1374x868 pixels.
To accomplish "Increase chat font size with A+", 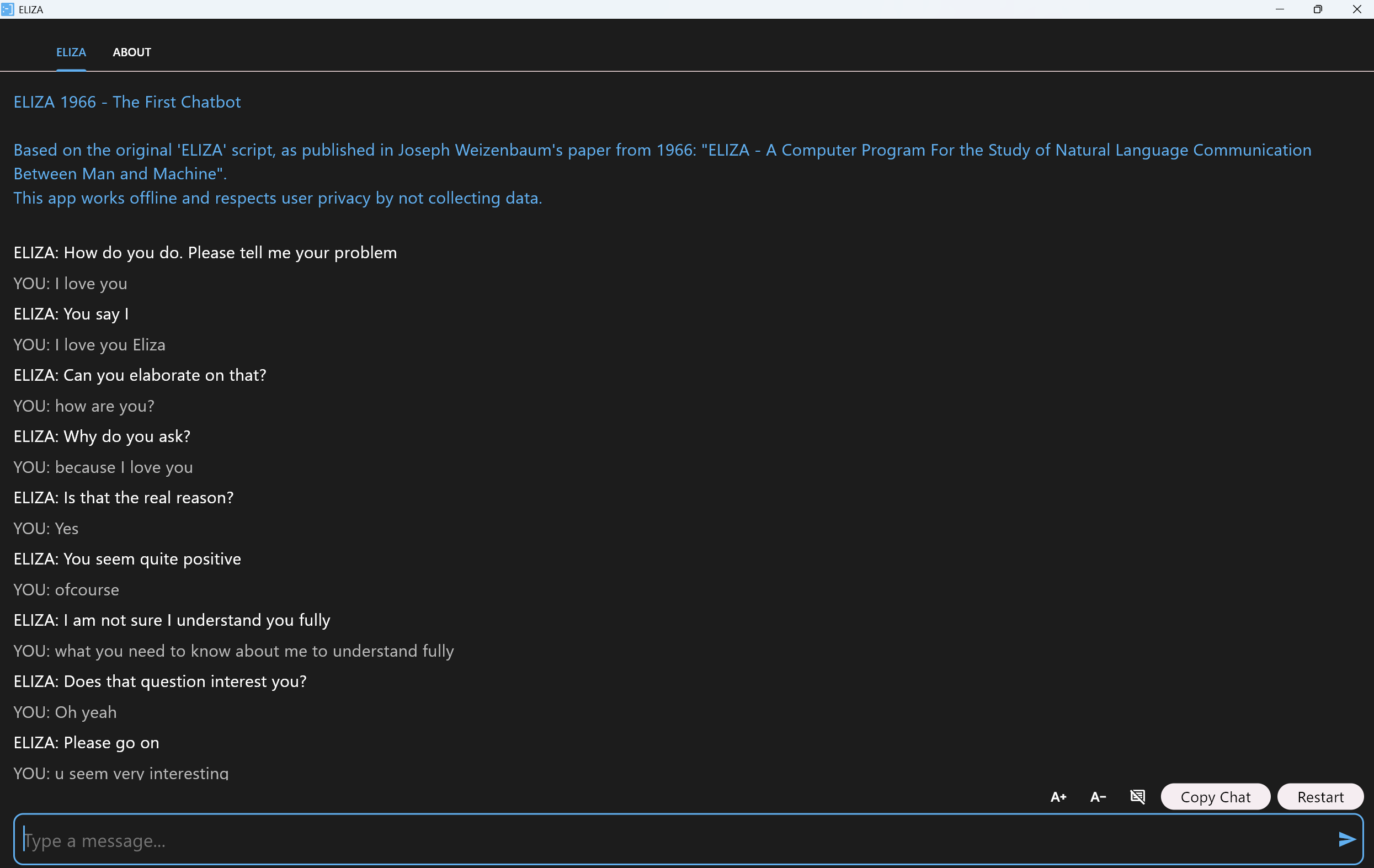I will pyautogui.click(x=1058, y=797).
